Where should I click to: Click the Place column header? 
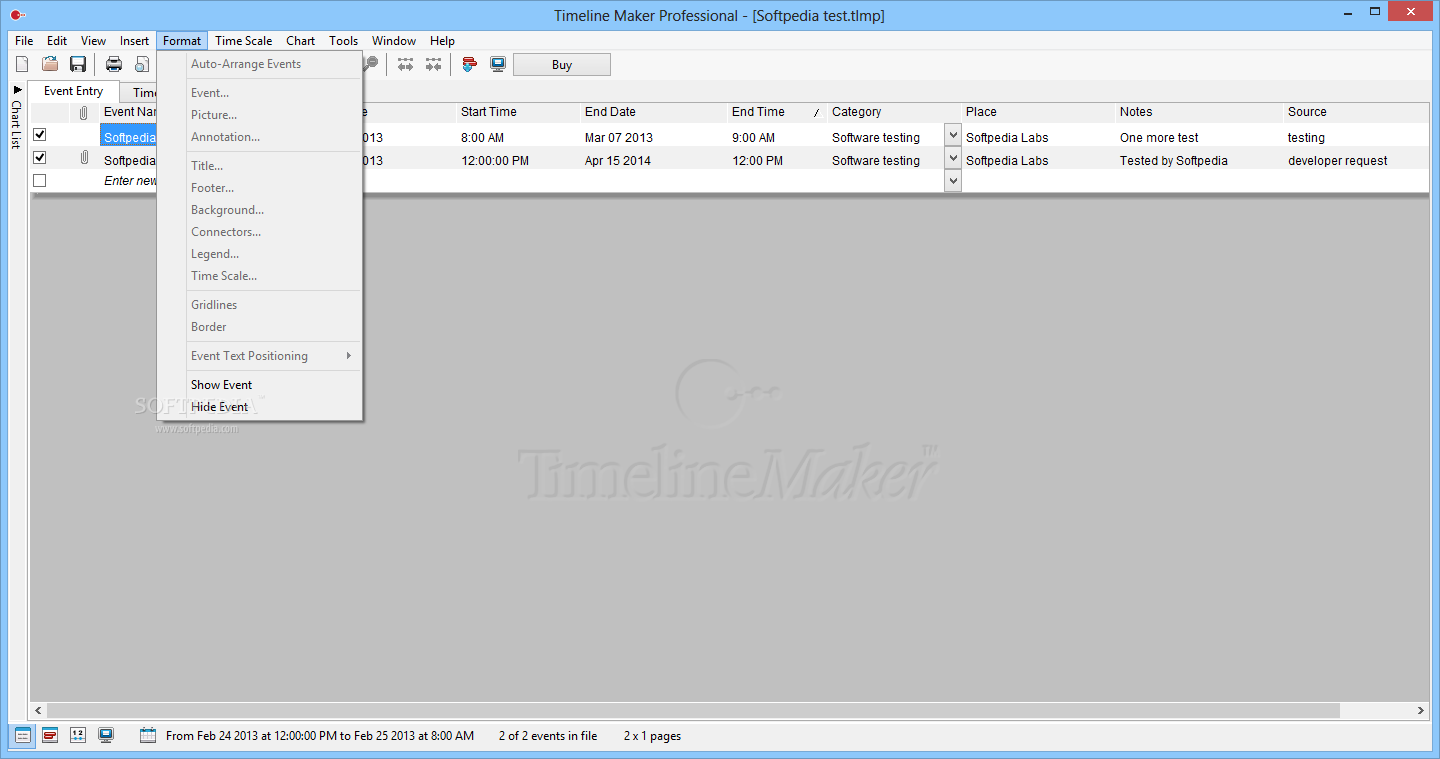click(x=1038, y=112)
